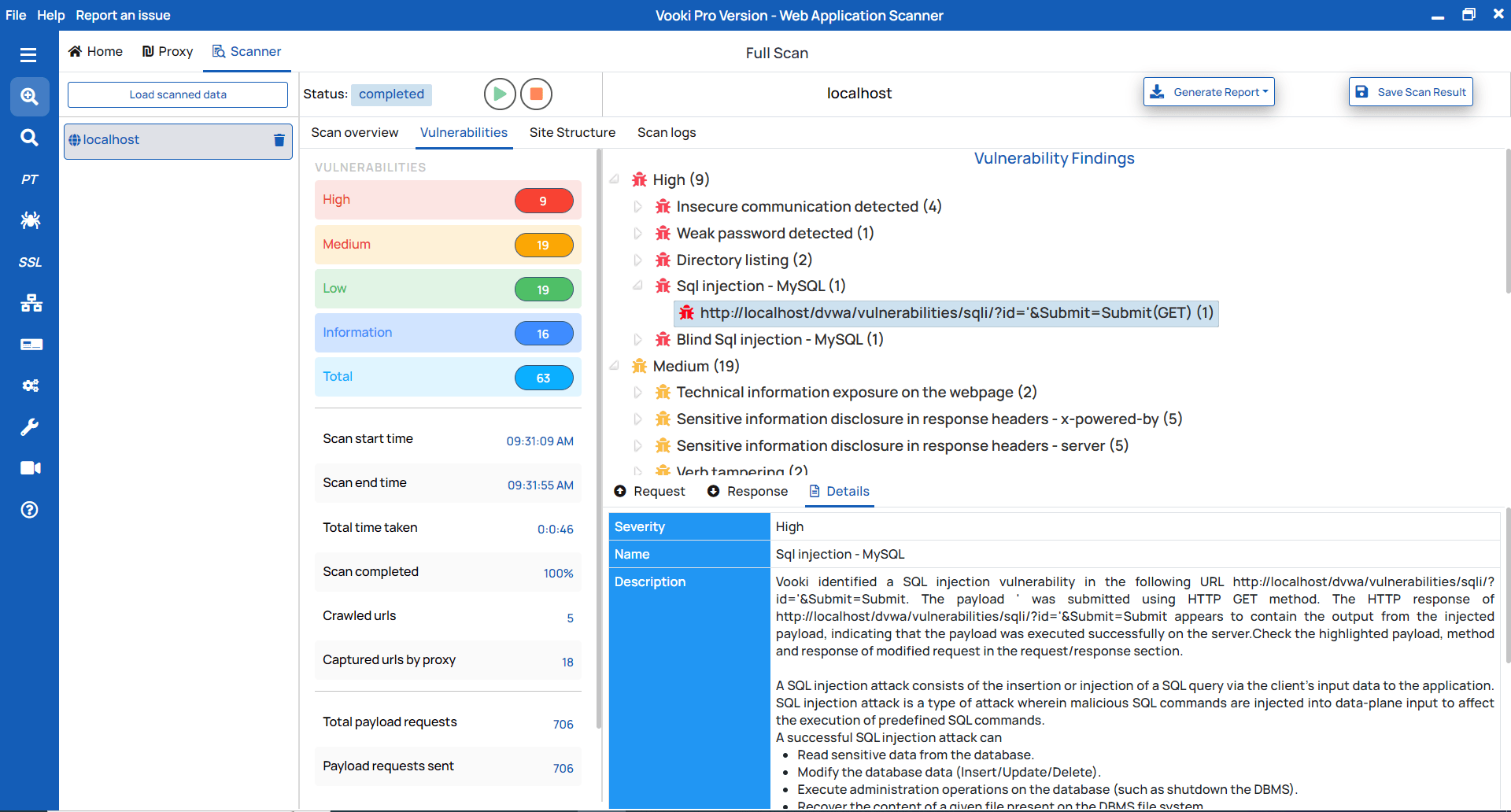This screenshot has width=1511, height=812.
Task: Click the Load scanned data button
Action: click(x=177, y=94)
